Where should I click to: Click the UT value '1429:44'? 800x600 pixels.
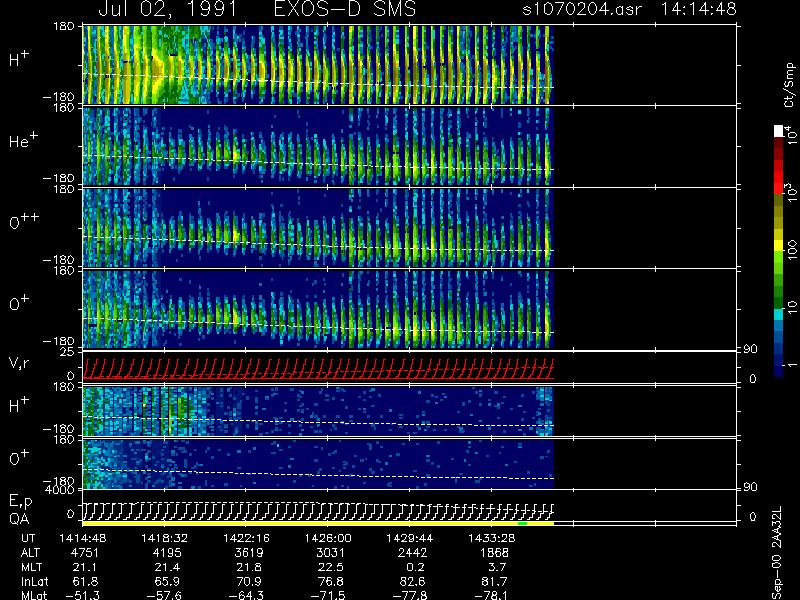point(410,538)
